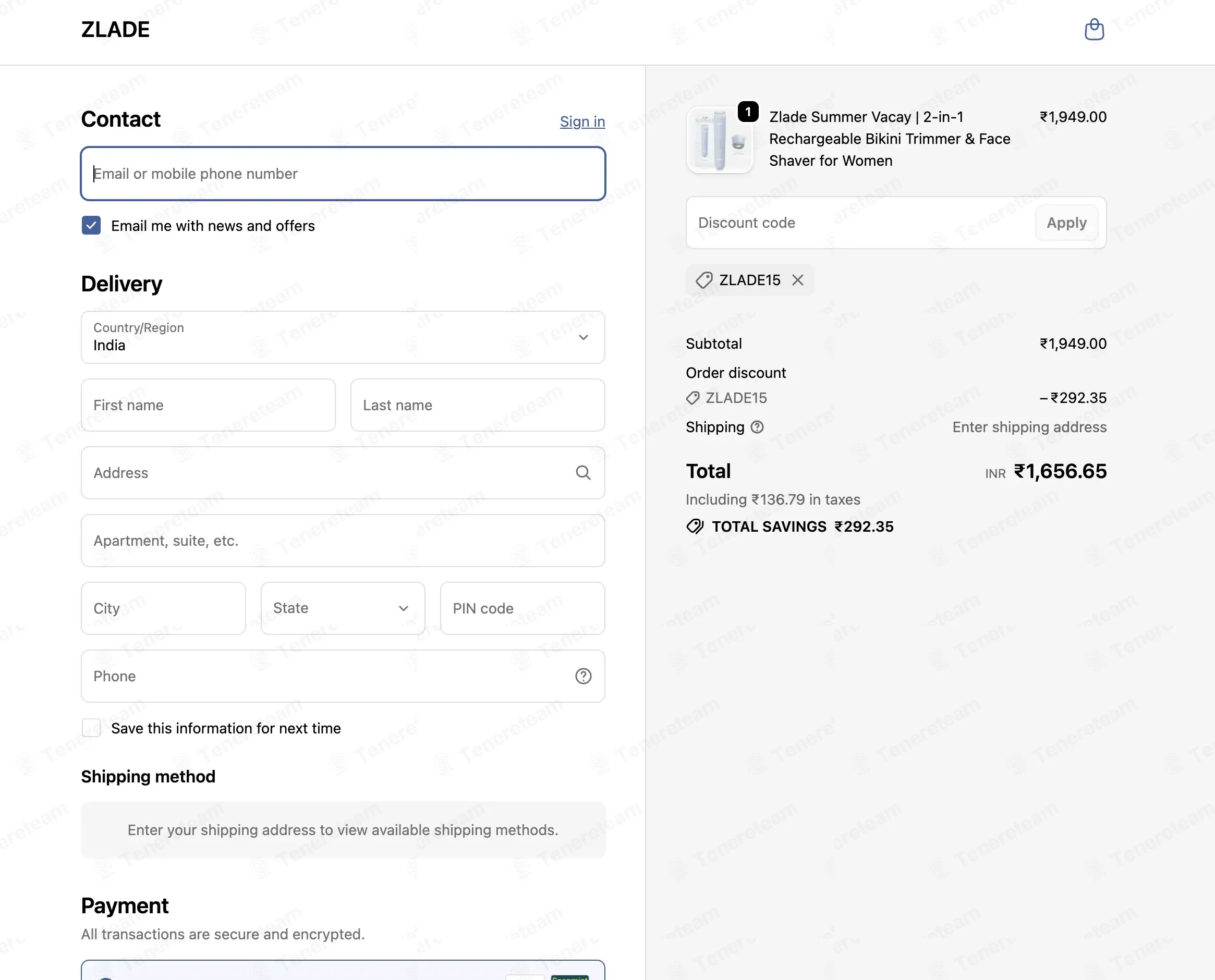Image resolution: width=1215 pixels, height=980 pixels.
Task: Click the quantity badge on product image
Action: click(x=748, y=112)
